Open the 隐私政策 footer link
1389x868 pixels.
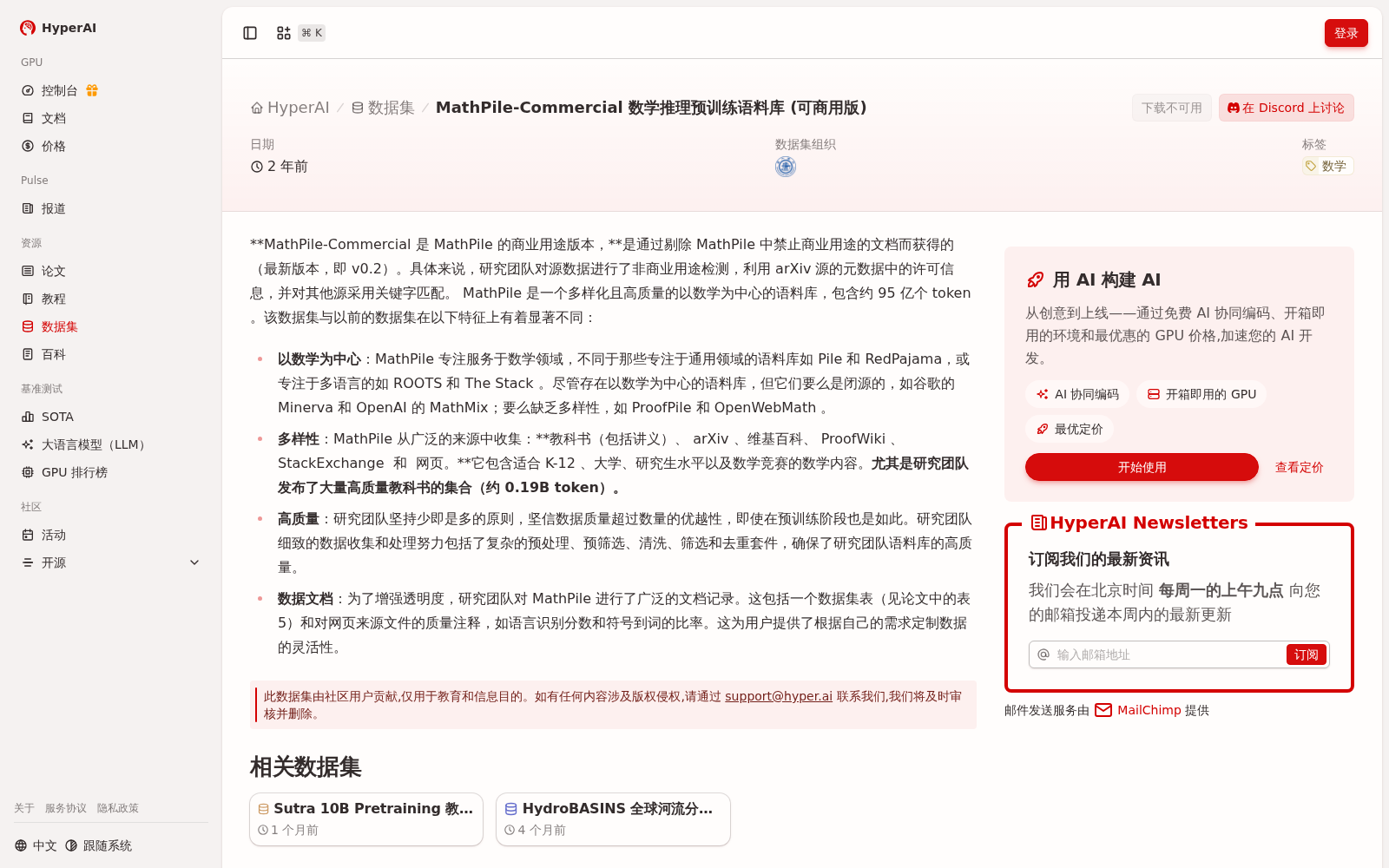118,808
